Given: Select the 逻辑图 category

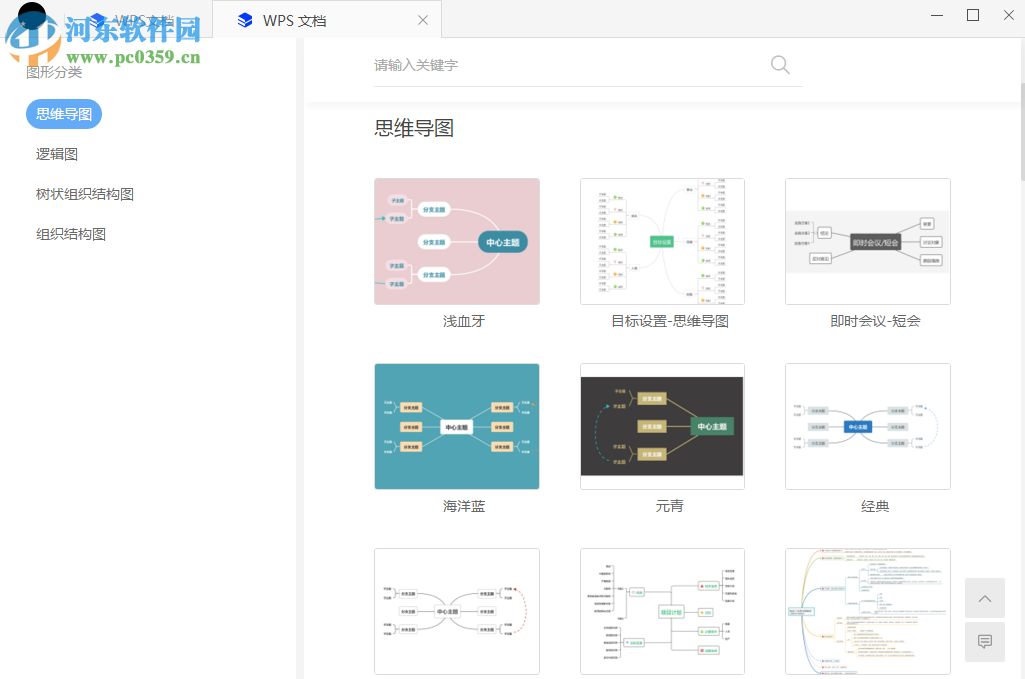Looking at the screenshot, I should 57,153.
